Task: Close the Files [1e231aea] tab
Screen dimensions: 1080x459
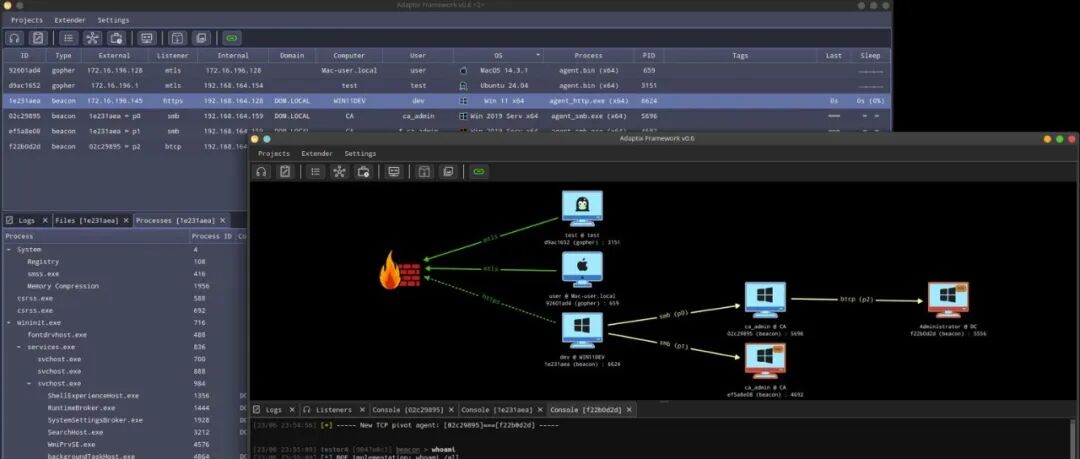Action: click(x=126, y=221)
